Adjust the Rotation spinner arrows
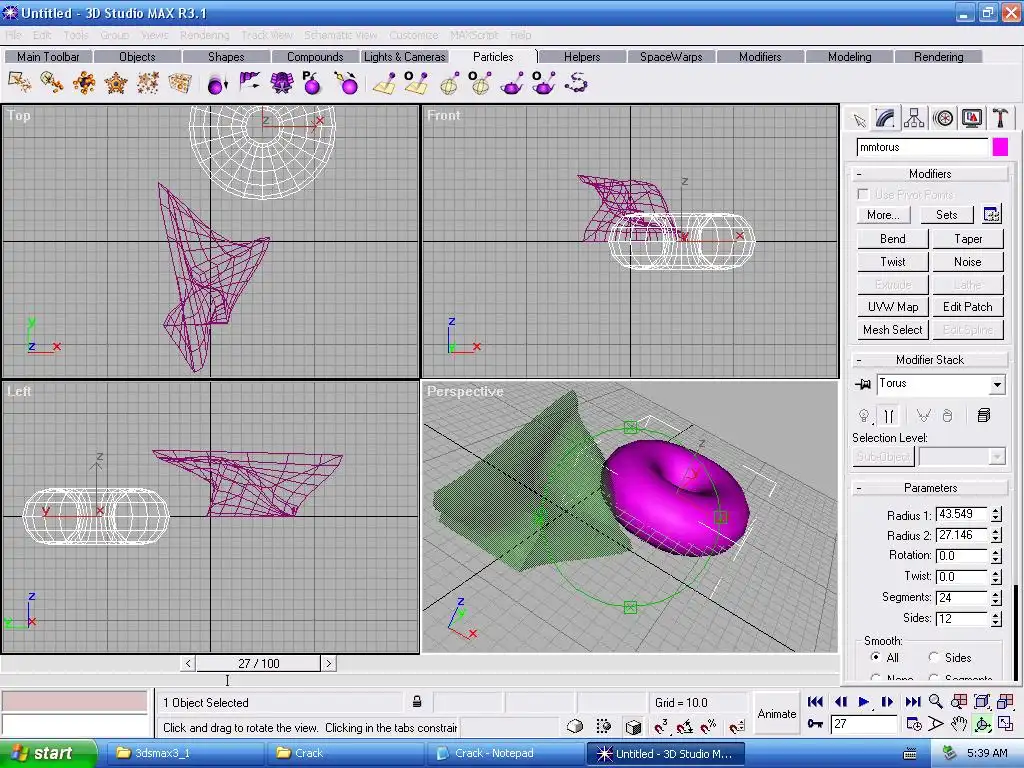 [996, 556]
